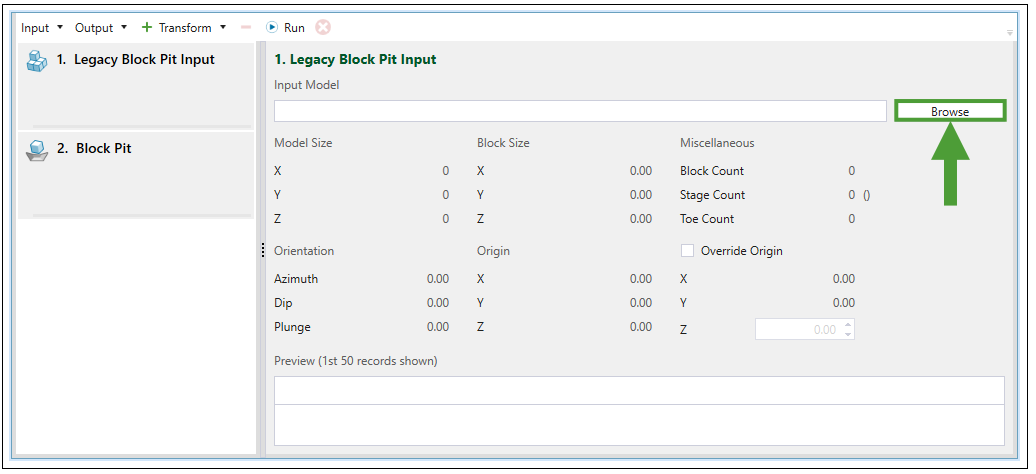Click the green plus Transform icon
This screenshot has width=1036, height=474.
click(x=147, y=27)
